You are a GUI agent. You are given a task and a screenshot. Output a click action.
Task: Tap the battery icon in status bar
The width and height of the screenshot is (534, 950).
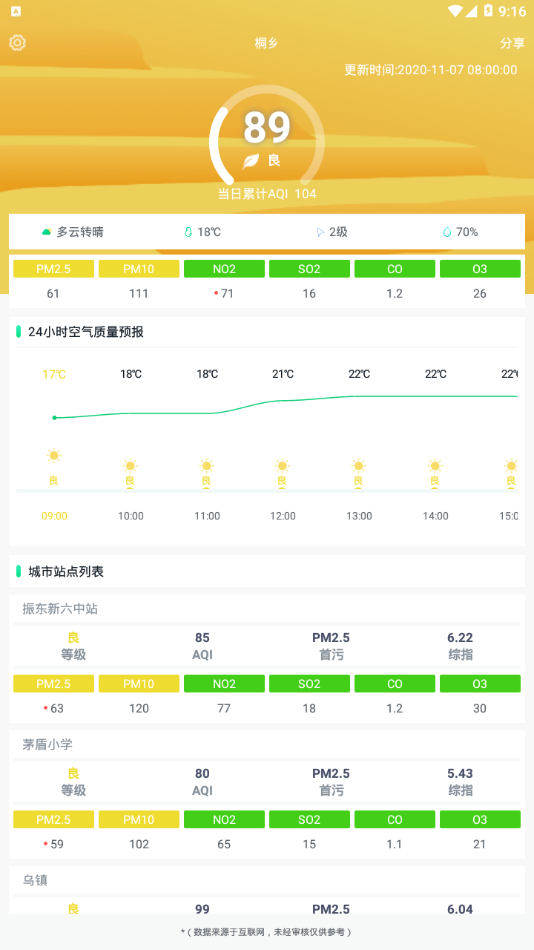(x=488, y=10)
